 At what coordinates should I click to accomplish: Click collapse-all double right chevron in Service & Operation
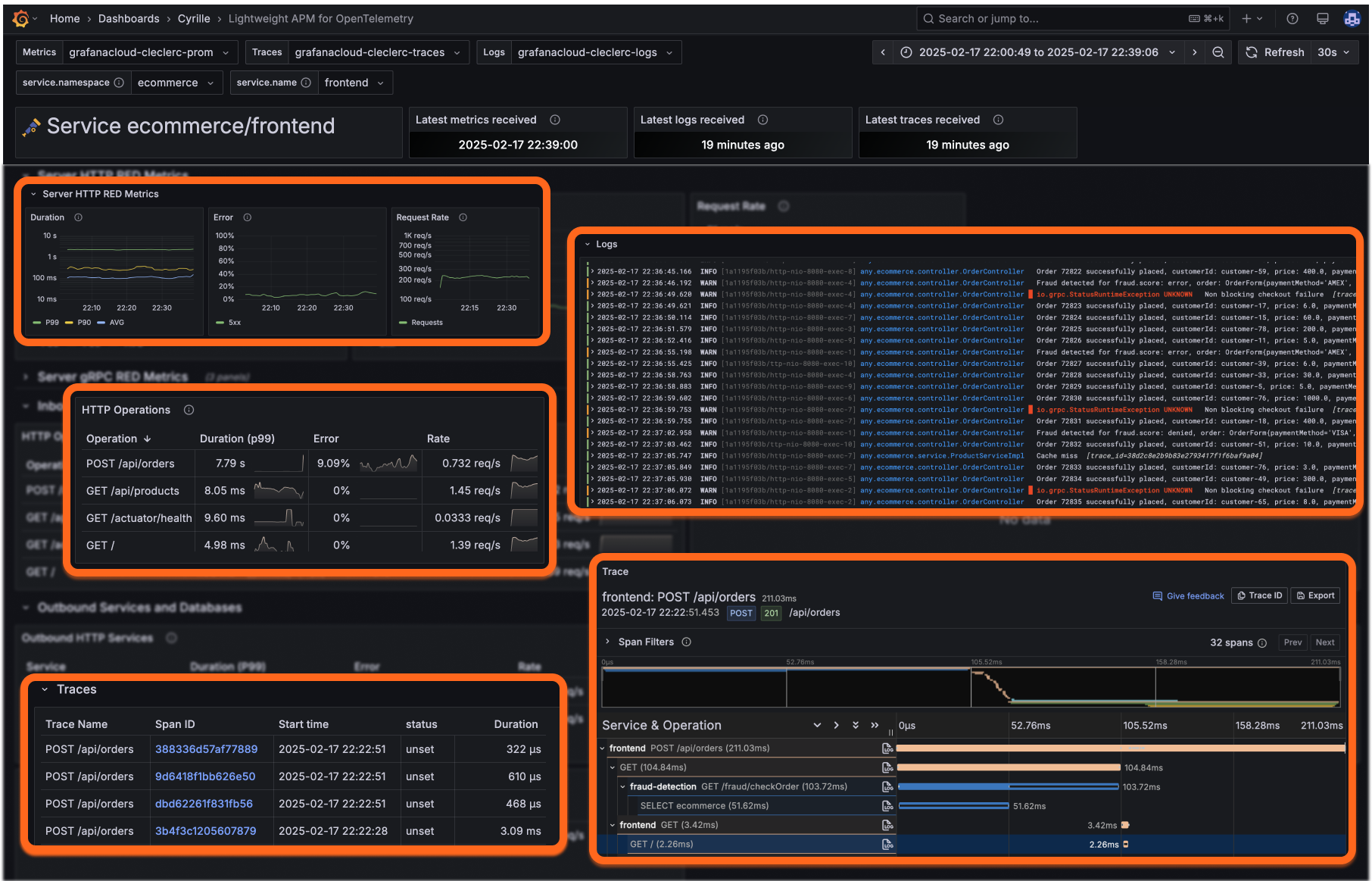point(875,725)
